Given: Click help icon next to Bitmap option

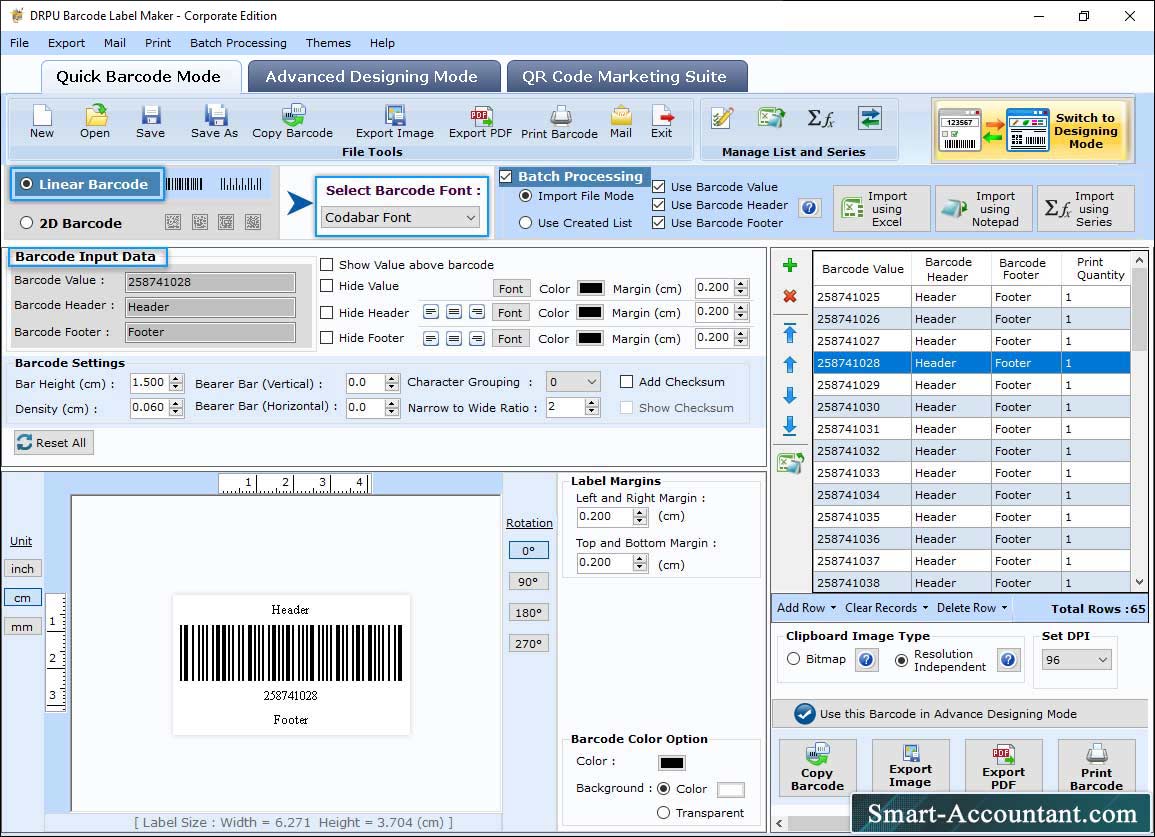Looking at the screenshot, I should [866, 659].
